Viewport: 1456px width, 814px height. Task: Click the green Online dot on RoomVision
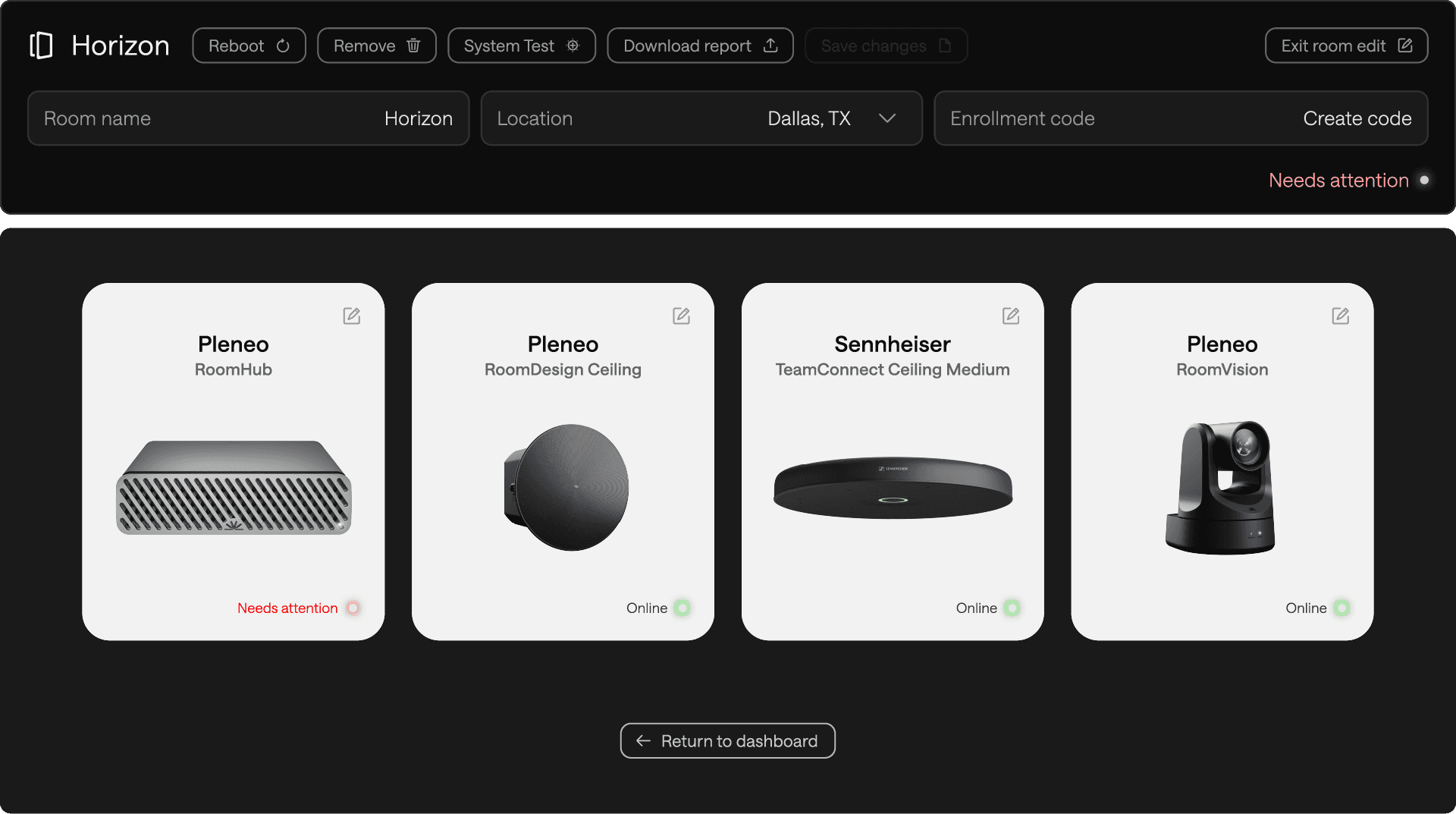(x=1341, y=608)
